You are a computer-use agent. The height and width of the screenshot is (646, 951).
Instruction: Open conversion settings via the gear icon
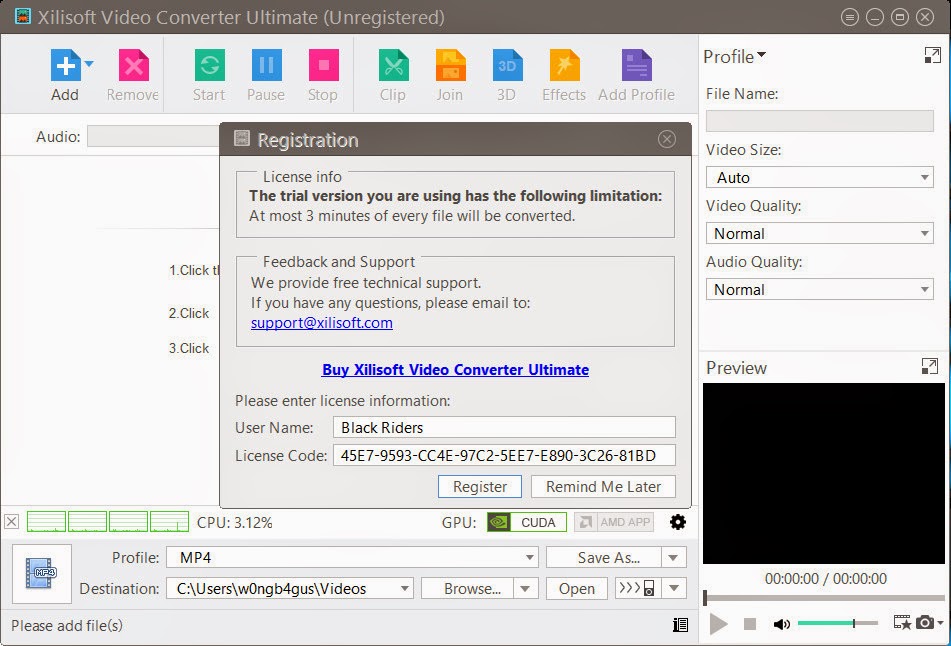coord(678,521)
